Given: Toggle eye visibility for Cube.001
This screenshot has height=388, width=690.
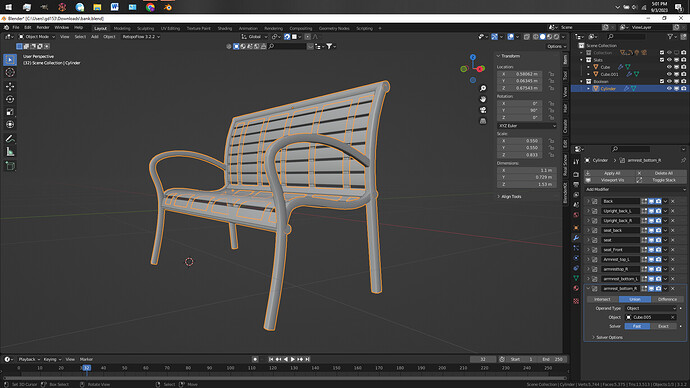Looking at the screenshot, I should click(669, 74).
